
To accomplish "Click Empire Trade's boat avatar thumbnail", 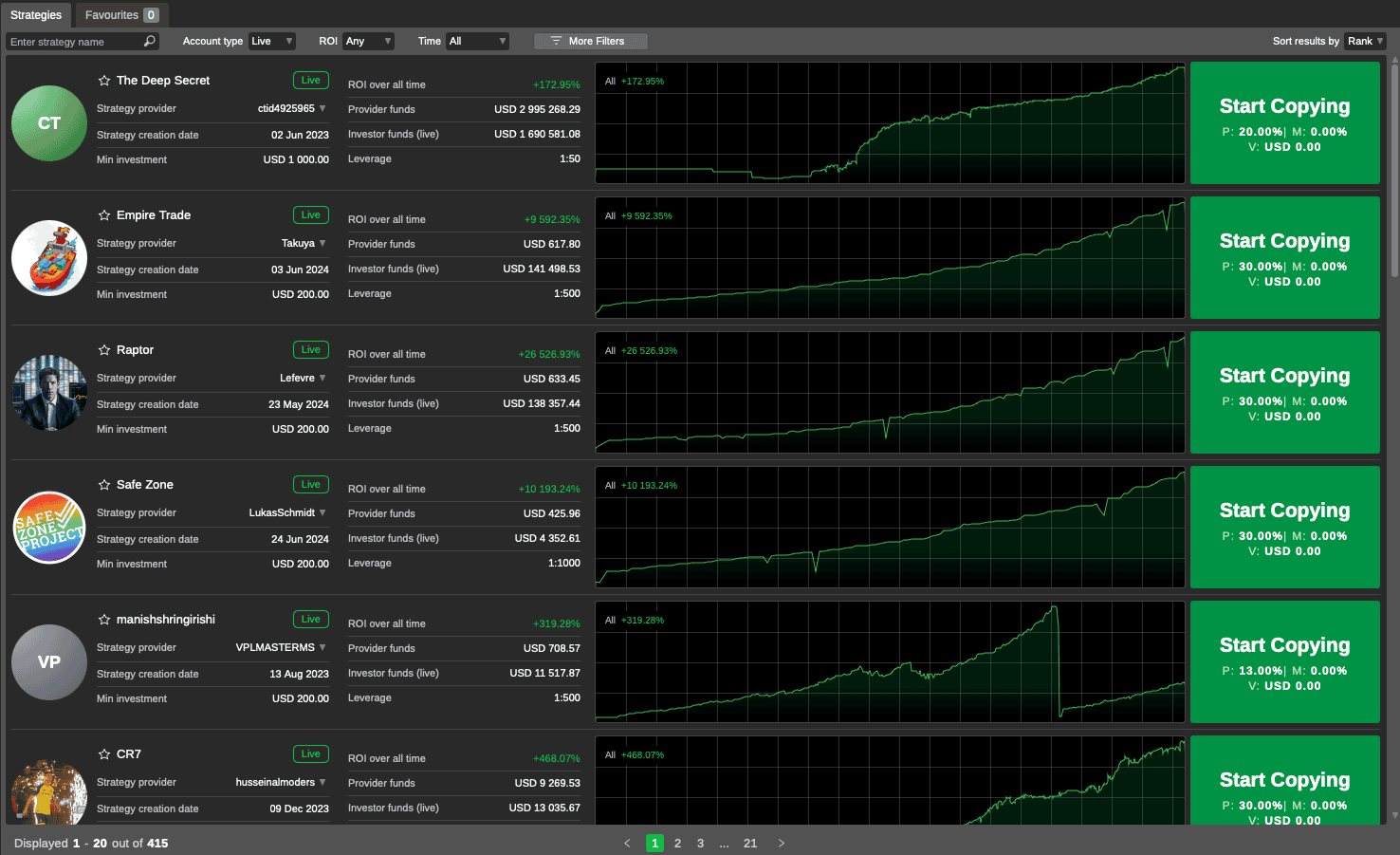I will [48, 257].
